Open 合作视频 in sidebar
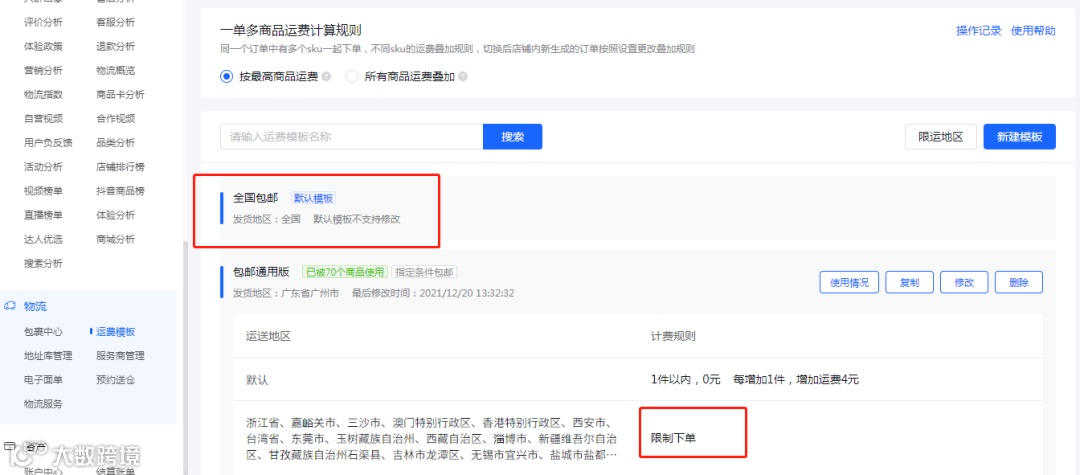This screenshot has width=1080, height=475. coord(116,118)
